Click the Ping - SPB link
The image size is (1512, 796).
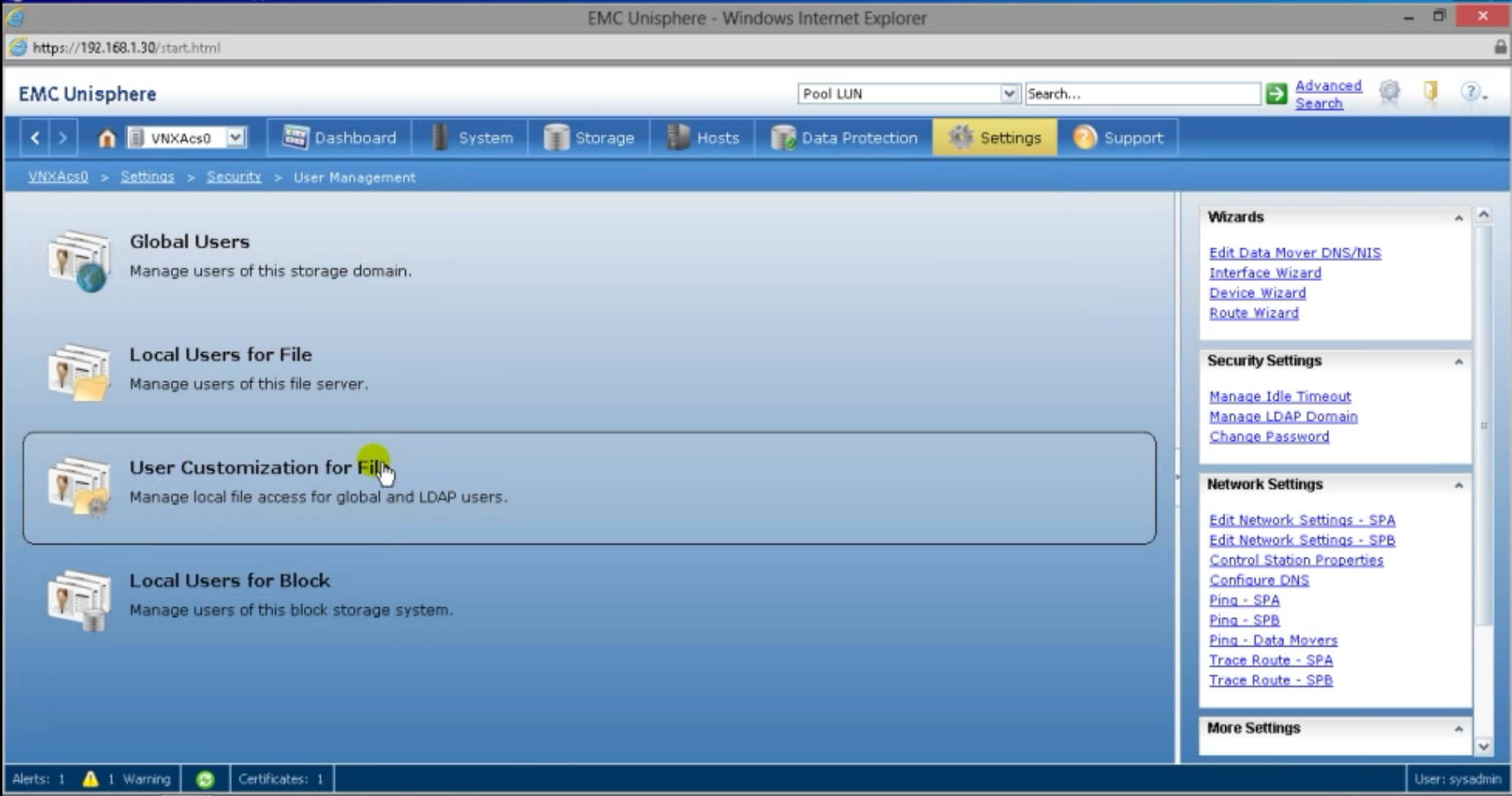[1244, 620]
